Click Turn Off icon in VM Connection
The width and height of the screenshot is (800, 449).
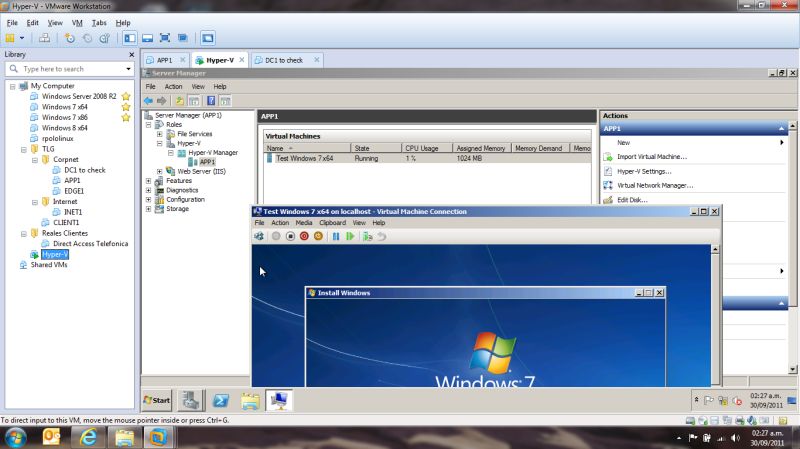[x=290, y=236]
